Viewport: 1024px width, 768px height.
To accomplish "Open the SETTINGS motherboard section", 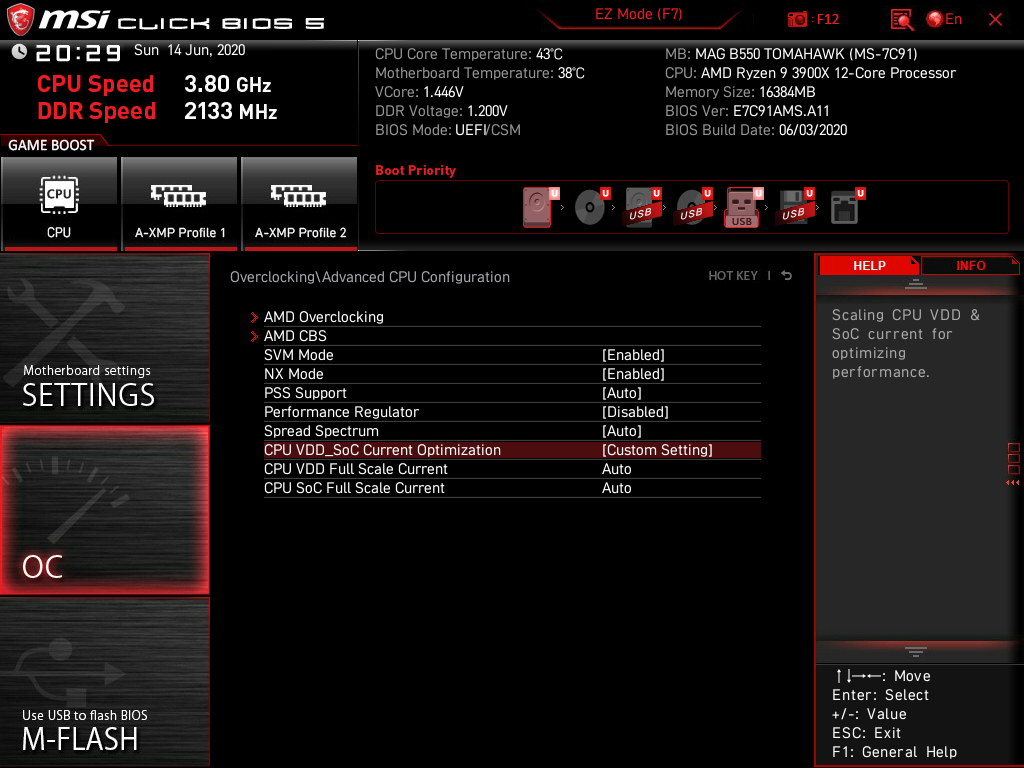I will (104, 338).
